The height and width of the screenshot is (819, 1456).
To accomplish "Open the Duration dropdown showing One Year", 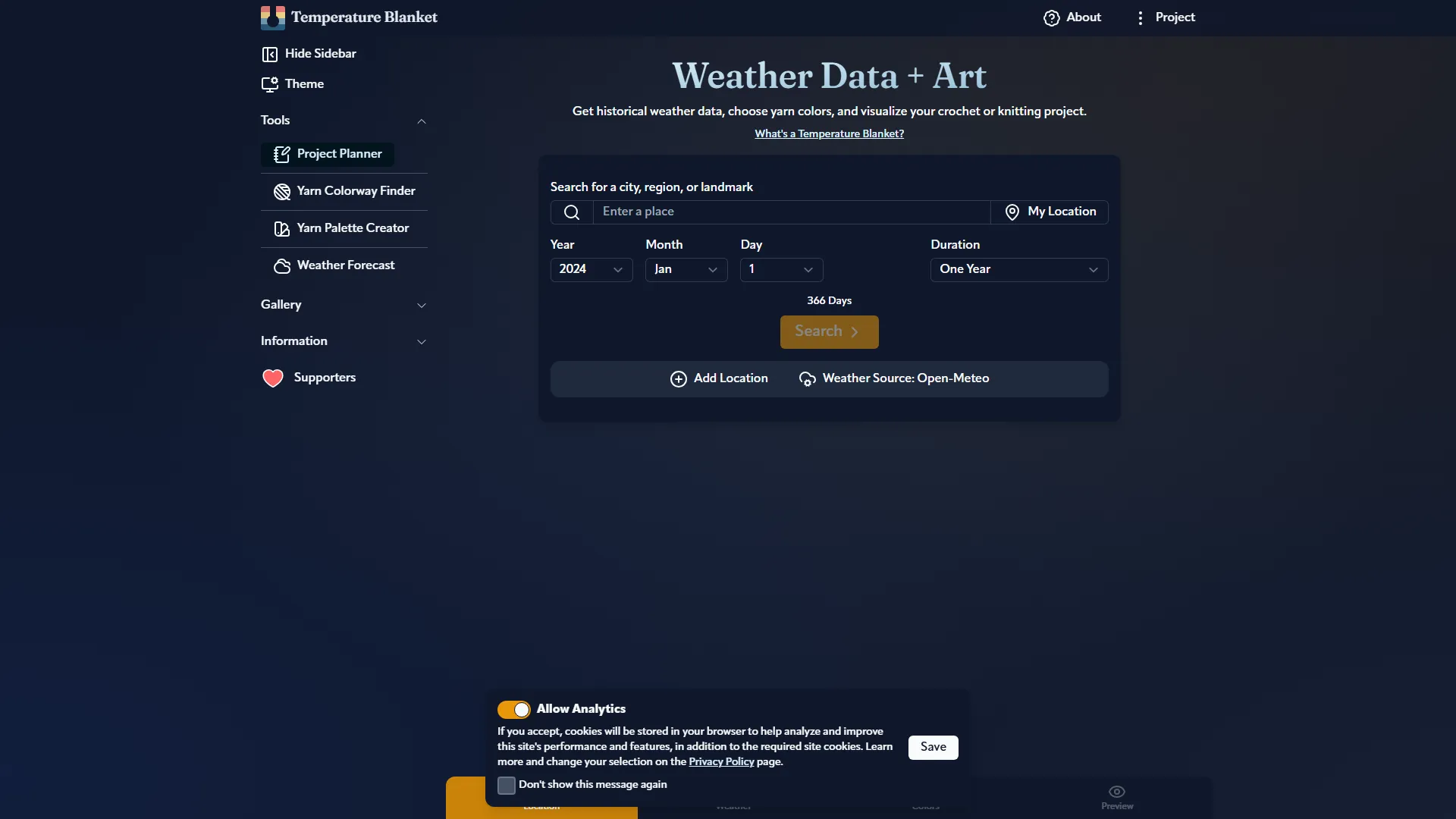I will 1018,269.
